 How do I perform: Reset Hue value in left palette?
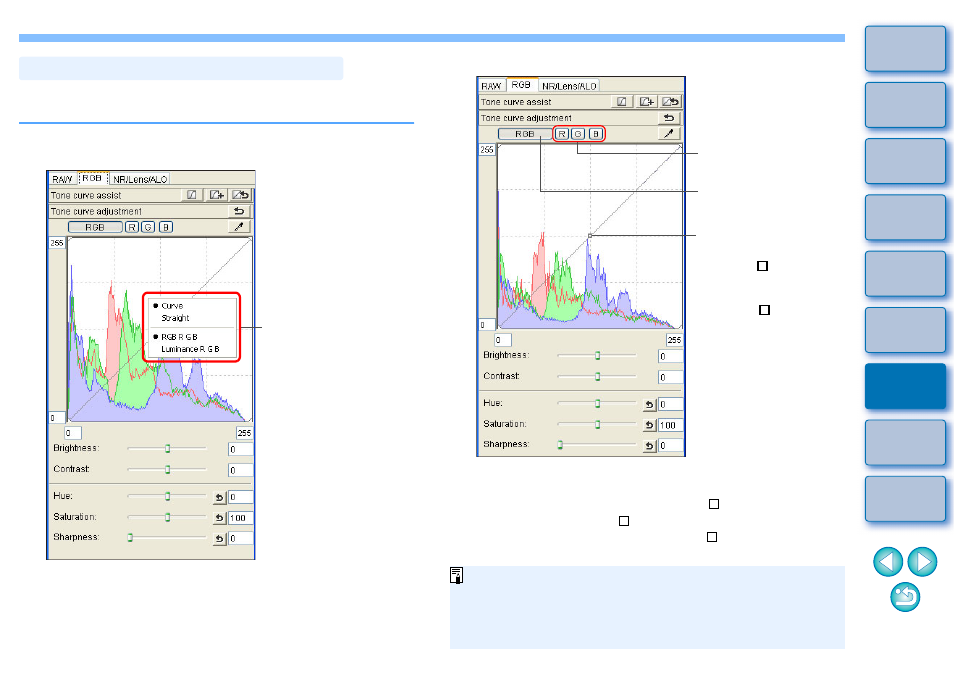[220, 498]
